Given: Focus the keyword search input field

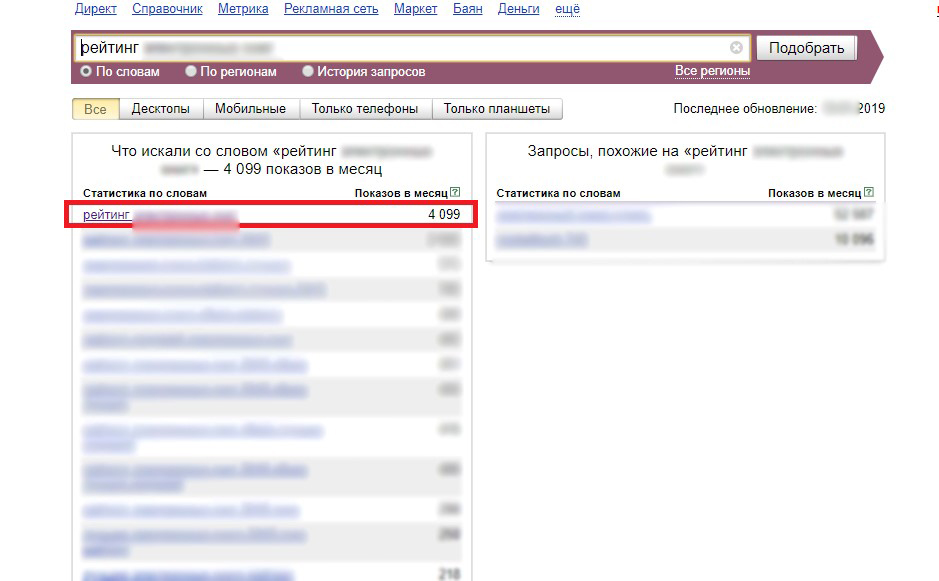Looking at the screenshot, I should pyautogui.click(x=400, y=48).
